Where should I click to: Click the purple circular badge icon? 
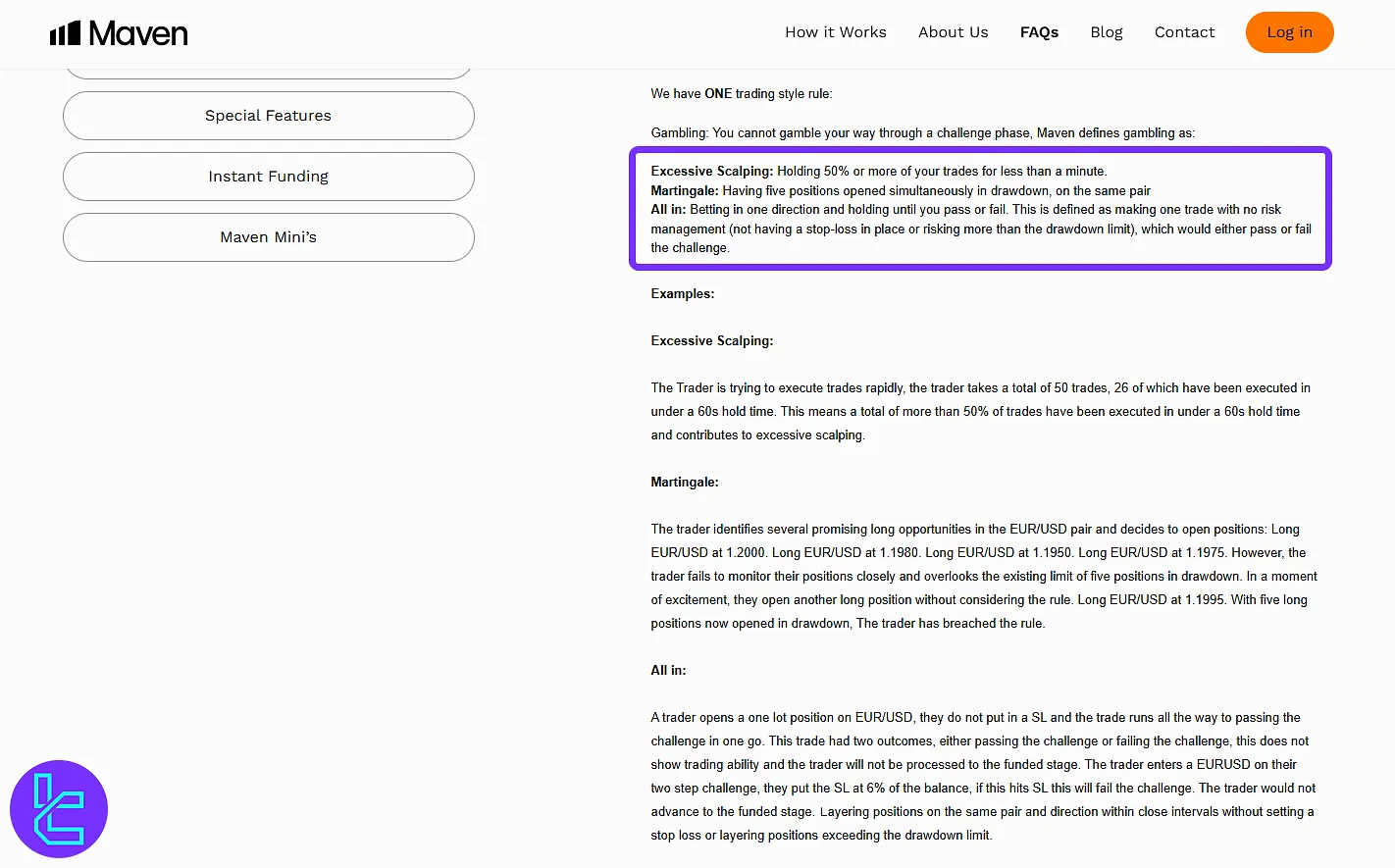pyautogui.click(x=59, y=809)
